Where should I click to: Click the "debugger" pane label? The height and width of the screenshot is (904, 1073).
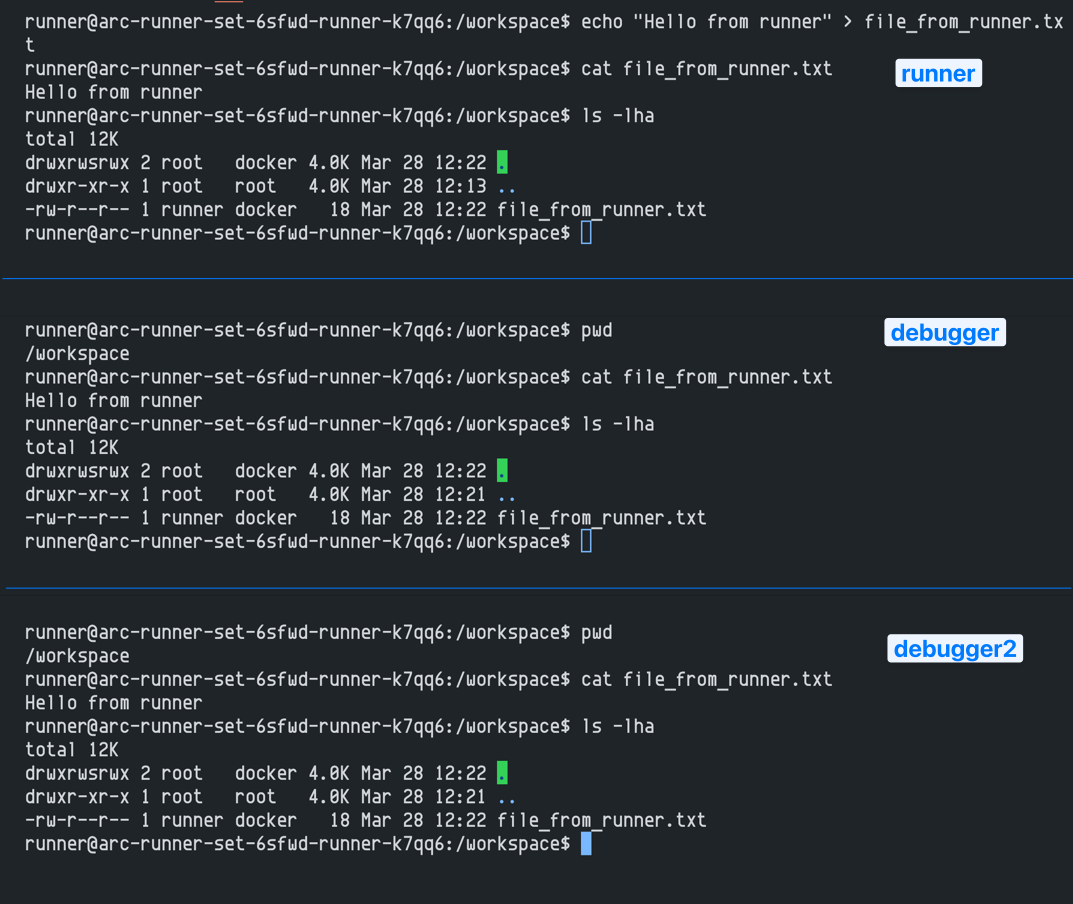tap(944, 333)
